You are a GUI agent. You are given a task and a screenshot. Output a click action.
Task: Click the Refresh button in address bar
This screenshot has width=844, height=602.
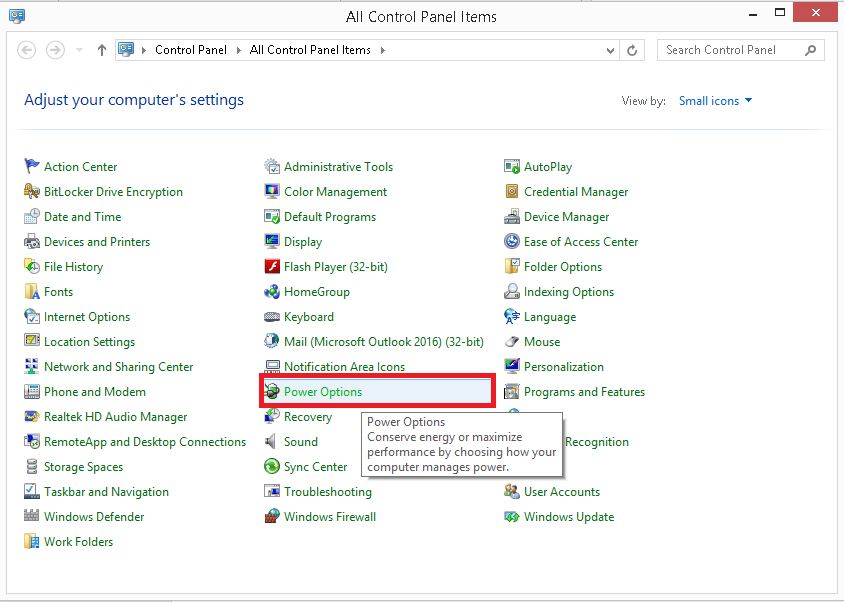[632, 50]
